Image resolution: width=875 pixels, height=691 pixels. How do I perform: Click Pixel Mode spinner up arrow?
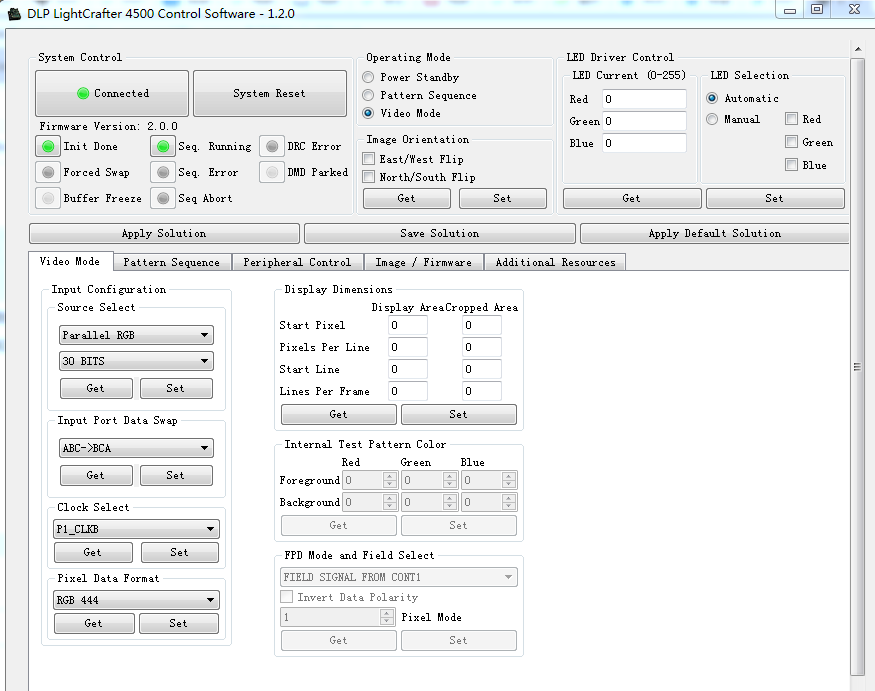click(387, 613)
